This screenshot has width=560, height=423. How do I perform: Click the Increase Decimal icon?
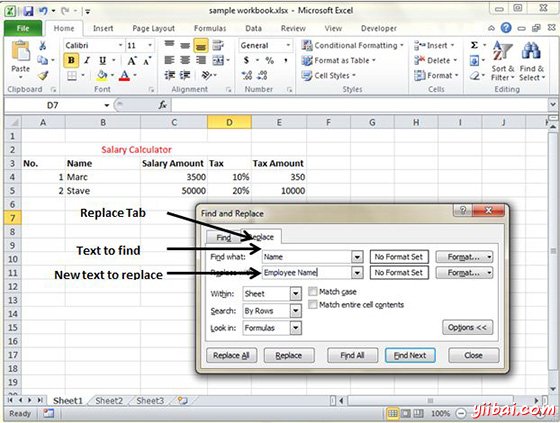point(247,75)
